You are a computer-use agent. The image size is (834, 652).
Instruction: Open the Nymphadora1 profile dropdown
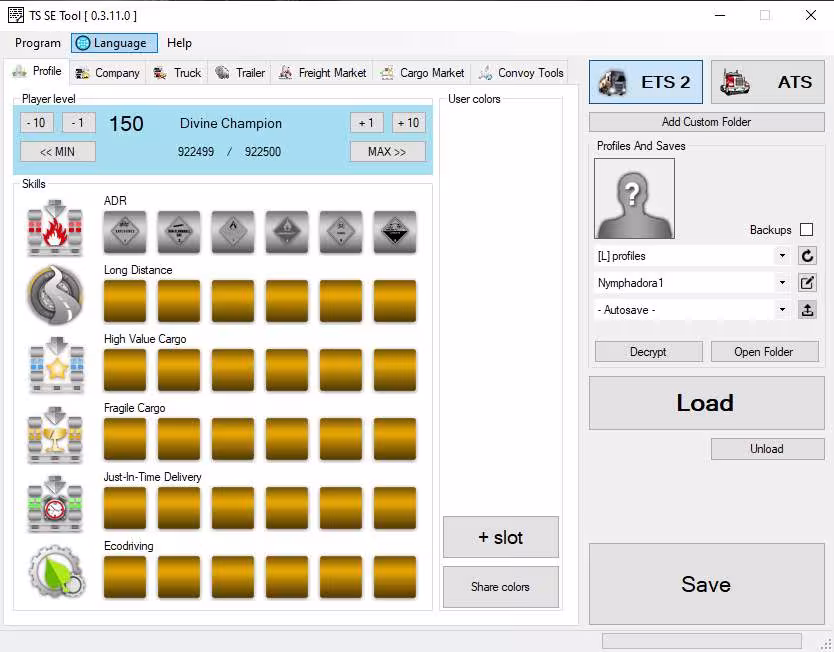782,283
